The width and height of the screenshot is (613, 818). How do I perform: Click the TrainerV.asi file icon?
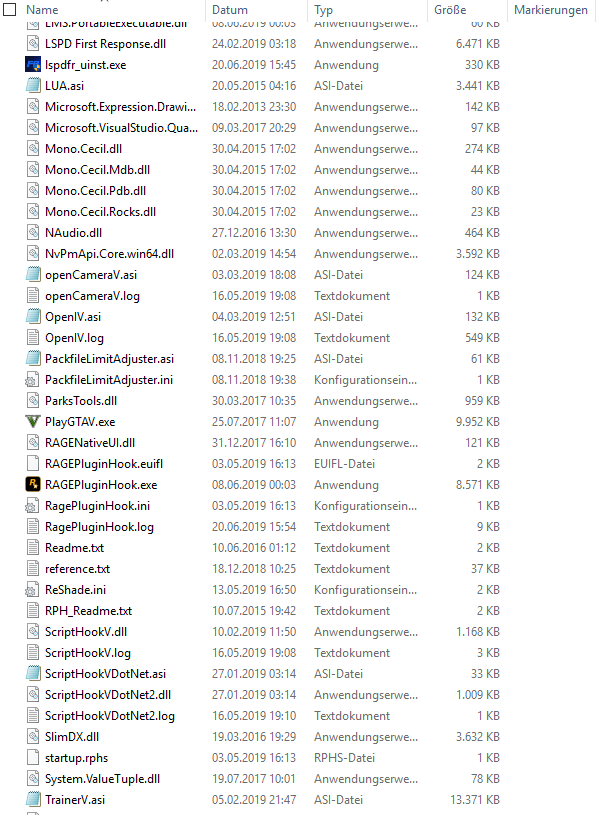(33, 799)
